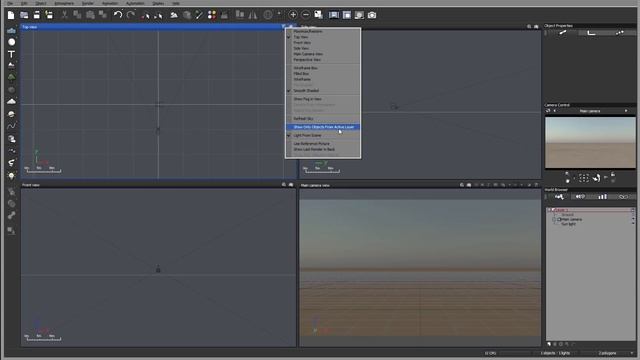Image resolution: width=640 pixels, height=360 pixels.
Task: Open the File menu
Action: tap(10, 3)
